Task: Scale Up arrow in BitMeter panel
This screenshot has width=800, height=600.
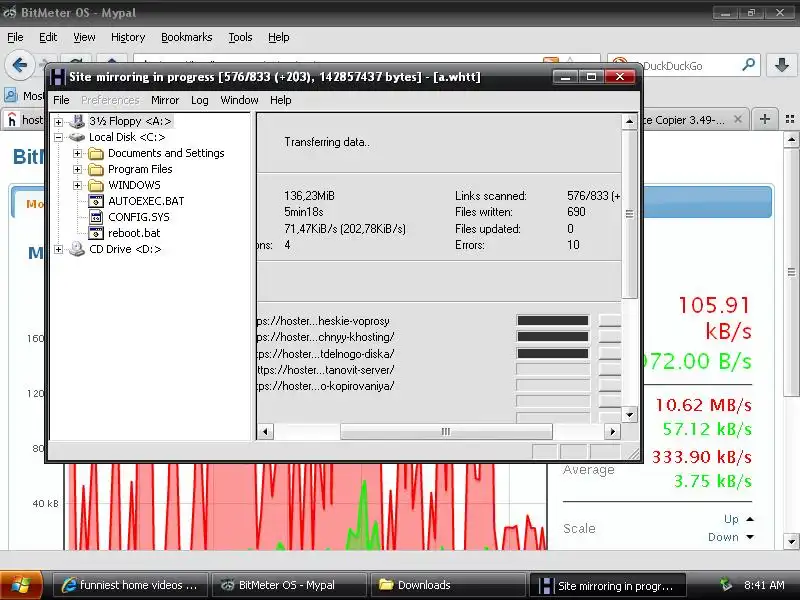Action: pos(750,519)
